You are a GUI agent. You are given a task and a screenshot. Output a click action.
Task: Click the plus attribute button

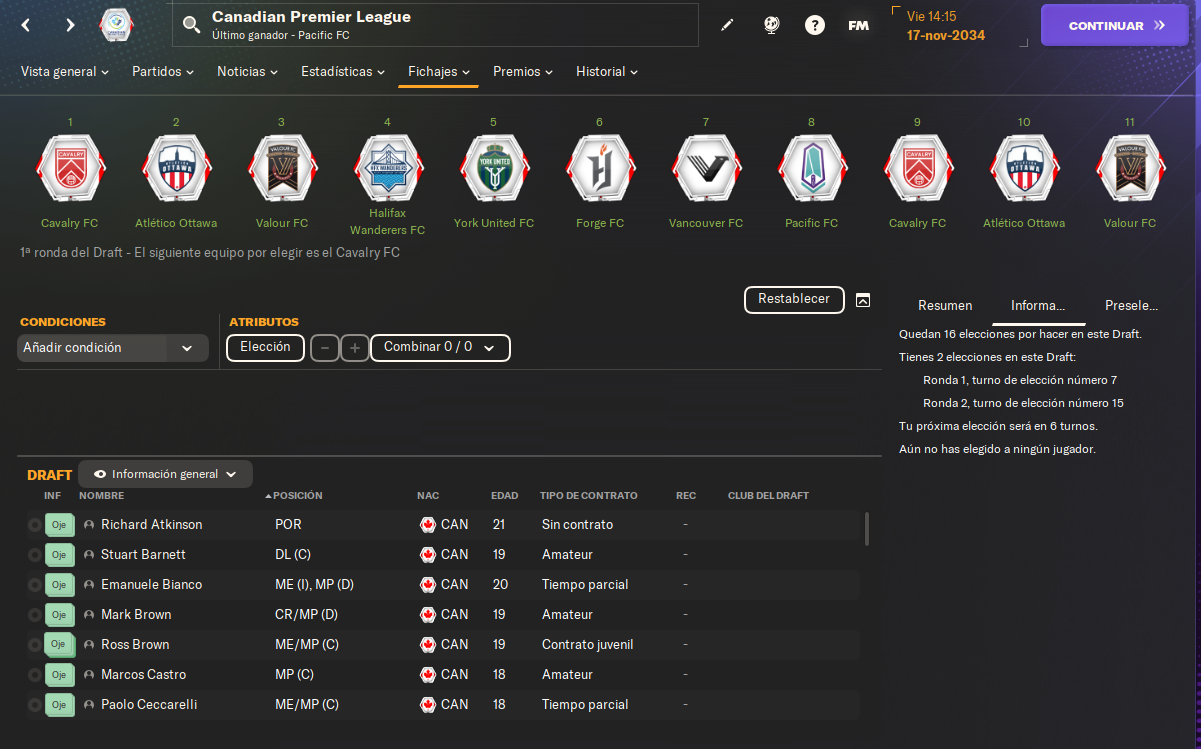click(x=355, y=348)
